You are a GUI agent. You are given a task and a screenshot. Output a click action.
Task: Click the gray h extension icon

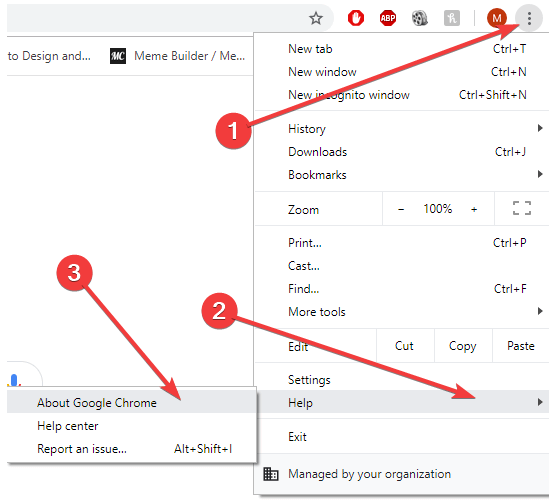(x=451, y=18)
